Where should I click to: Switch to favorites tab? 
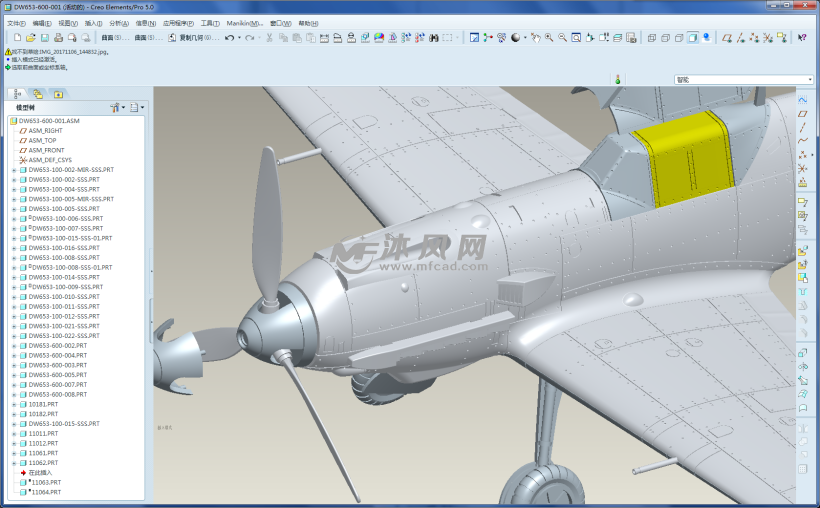(58, 94)
